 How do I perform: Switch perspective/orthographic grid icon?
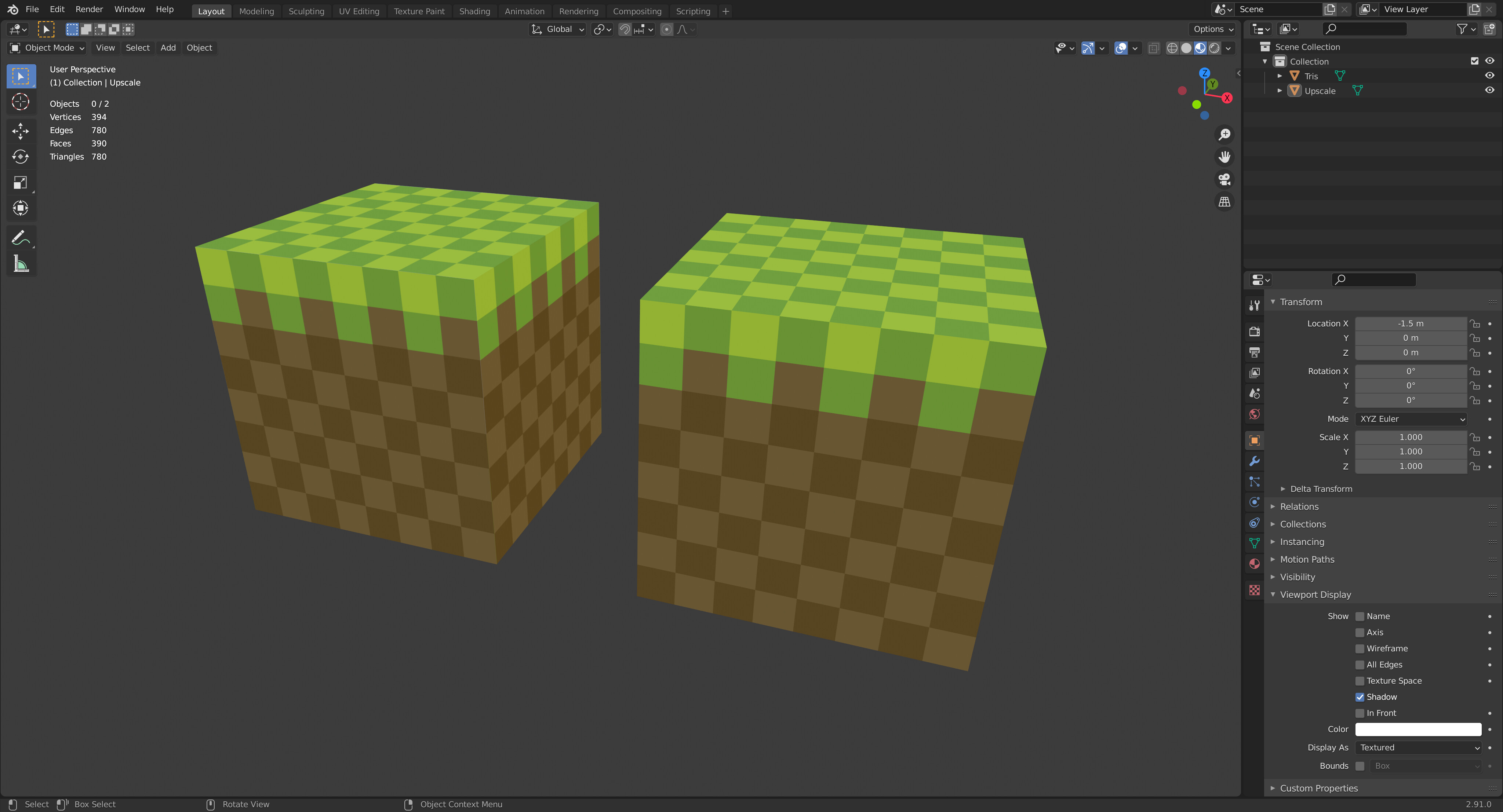(x=1224, y=202)
